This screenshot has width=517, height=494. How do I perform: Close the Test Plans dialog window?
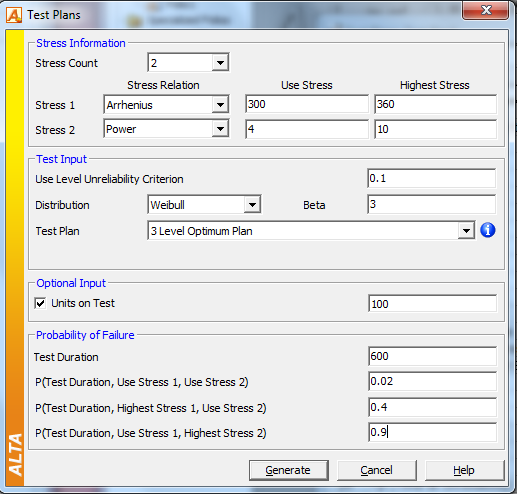click(x=485, y=10)
